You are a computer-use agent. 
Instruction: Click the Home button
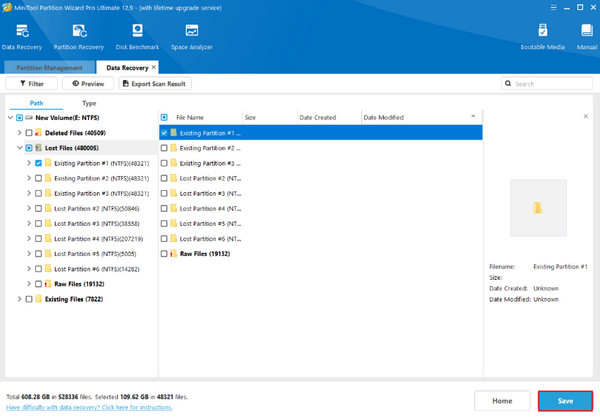(x=502, y=401)
